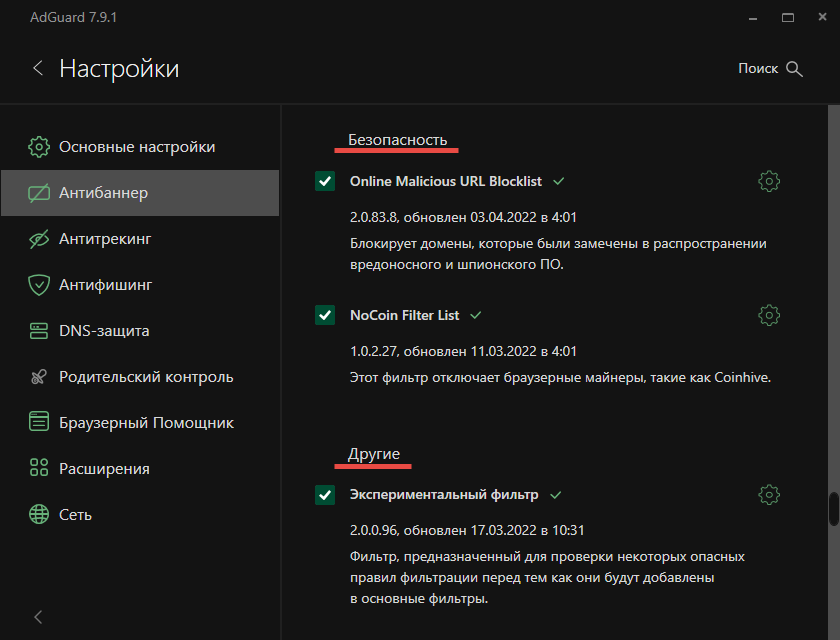
Task: Click the Расширения grid icon
Action: 39,468
